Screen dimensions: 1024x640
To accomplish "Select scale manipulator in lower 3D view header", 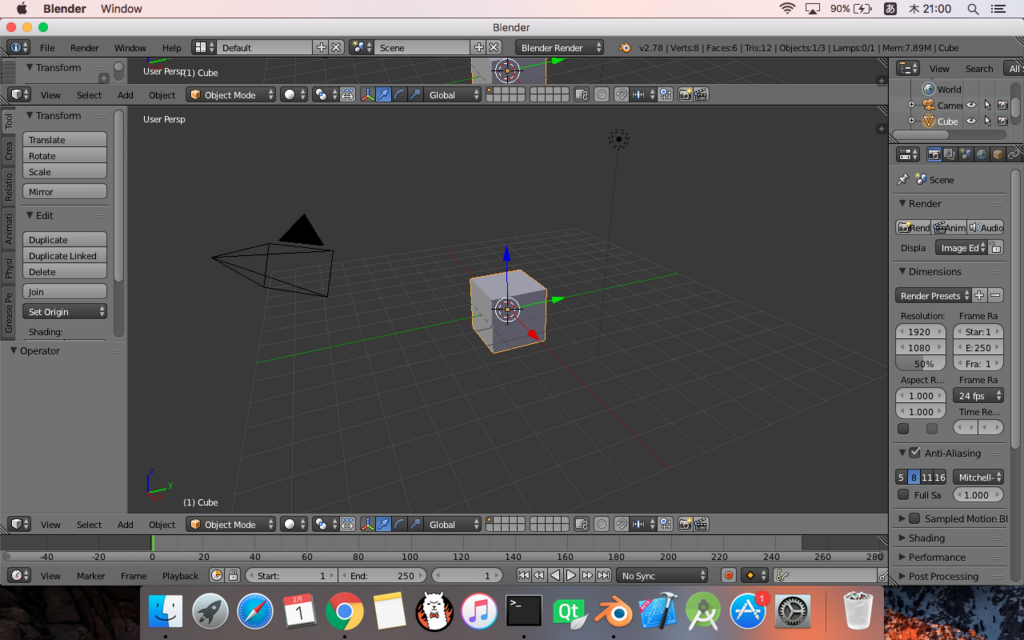I will pyautogui.click(x=415, y=524).
